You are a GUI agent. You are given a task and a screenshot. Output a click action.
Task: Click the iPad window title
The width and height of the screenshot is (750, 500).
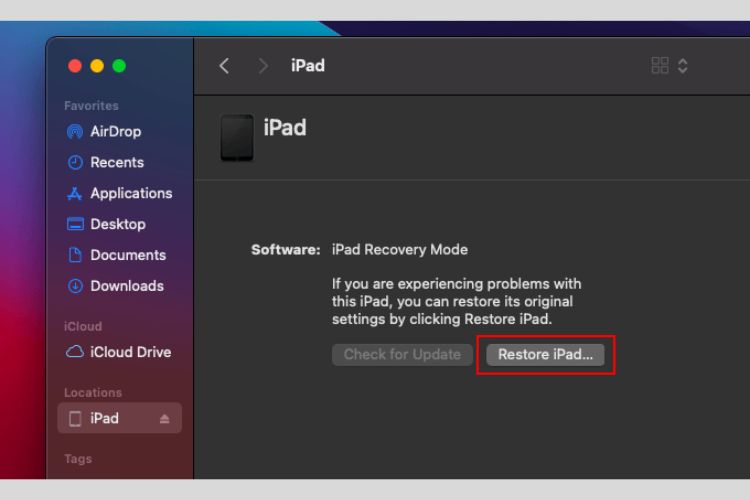pos(308,66)
